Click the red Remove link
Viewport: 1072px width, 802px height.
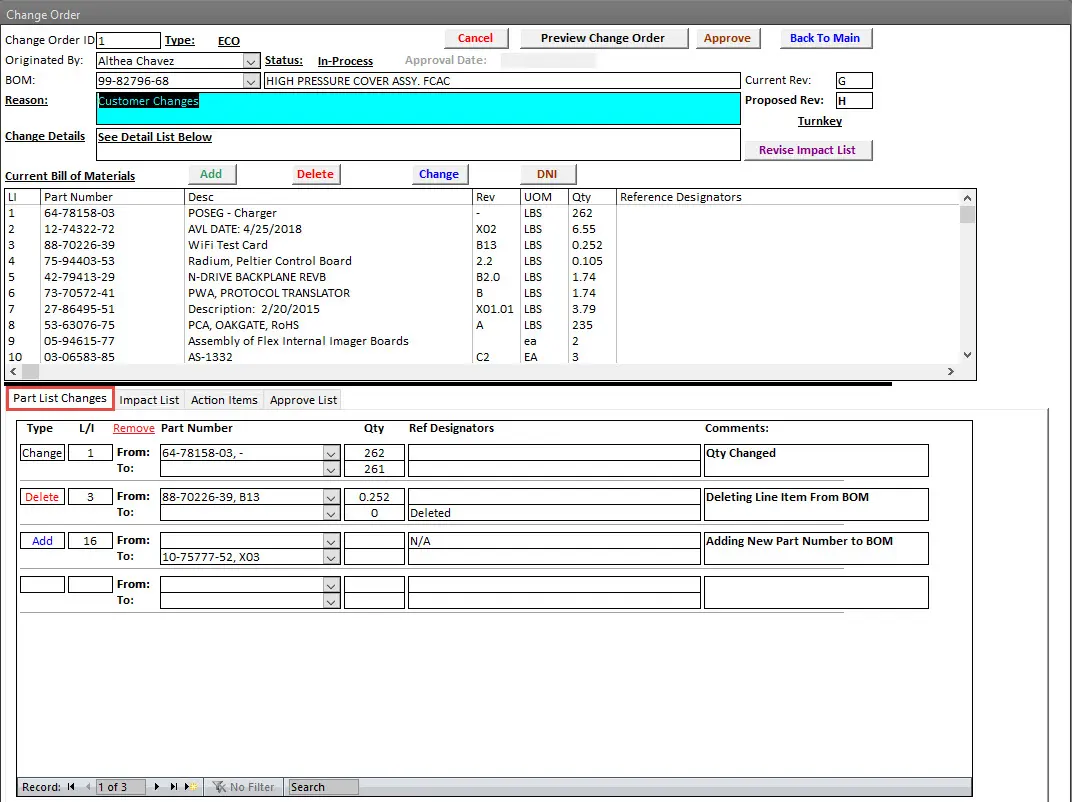pos(133,429)
